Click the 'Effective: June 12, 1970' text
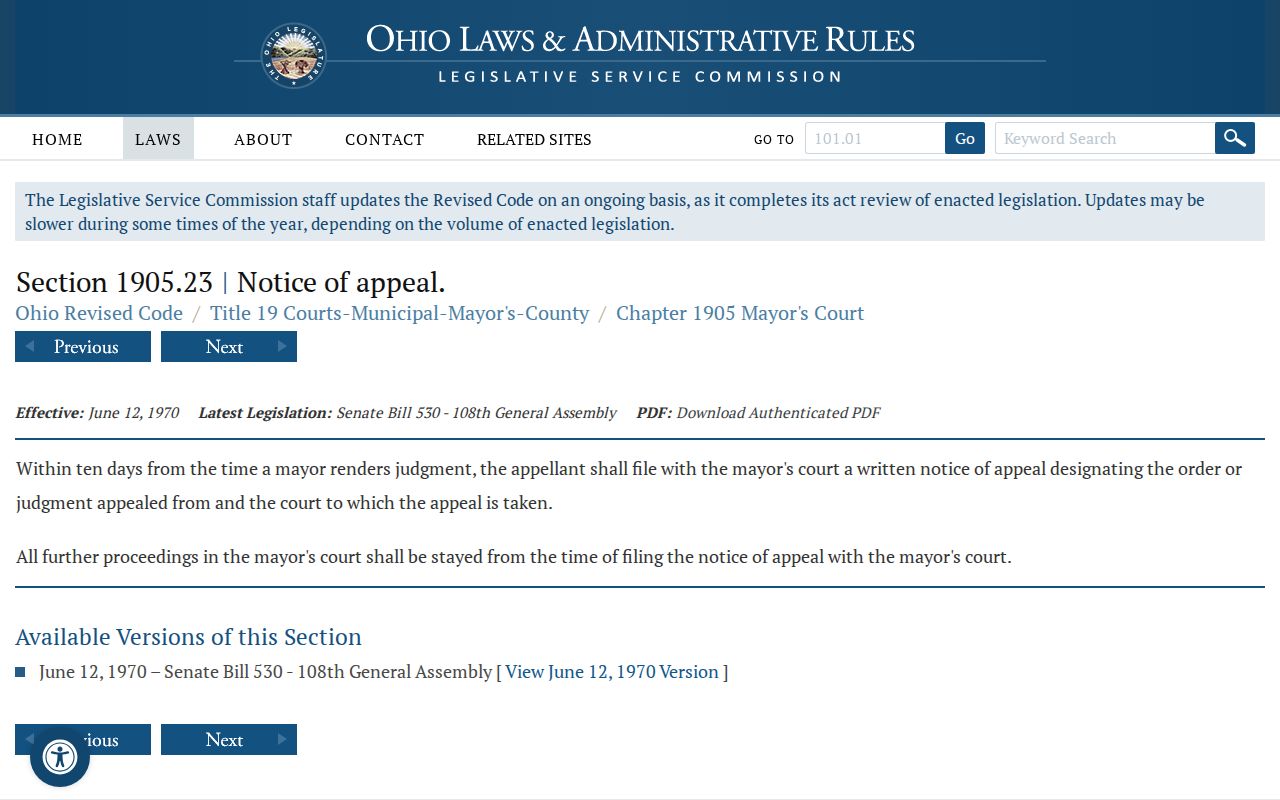The image size is (1280, 800). pos(98,412)
